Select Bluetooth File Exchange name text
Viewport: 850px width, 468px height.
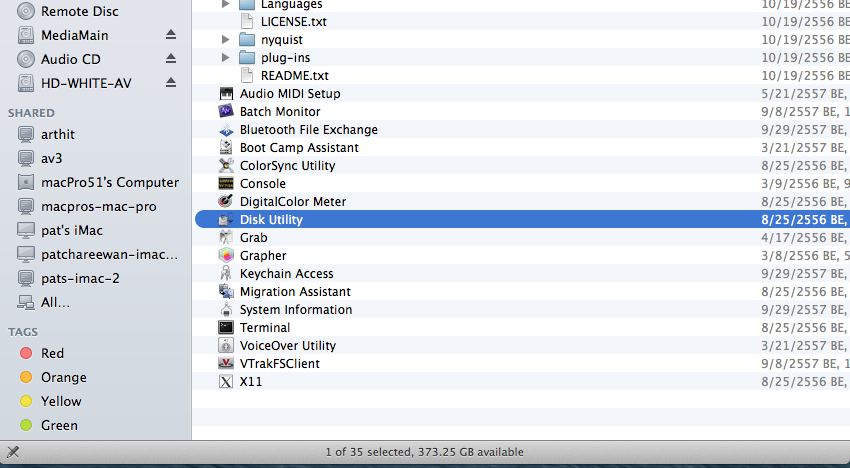[308, 130]
